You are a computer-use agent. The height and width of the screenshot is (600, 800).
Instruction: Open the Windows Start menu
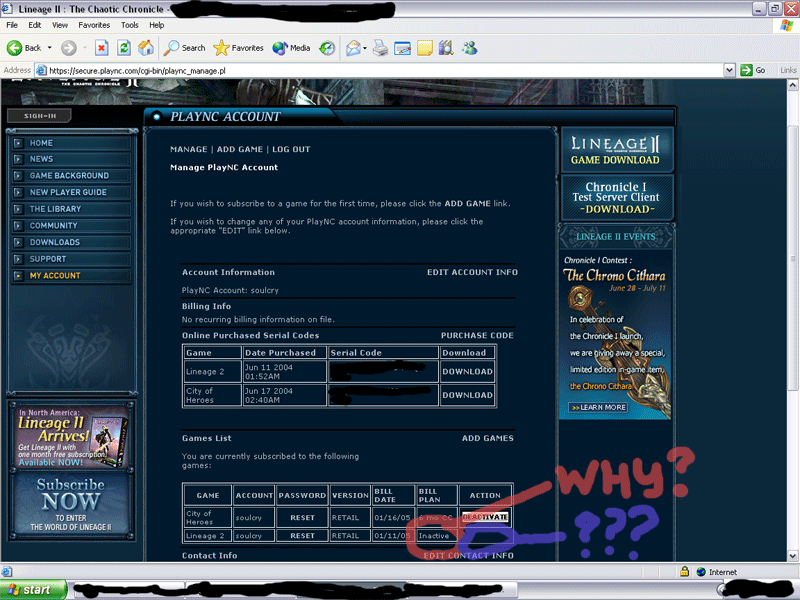point(33,590)
